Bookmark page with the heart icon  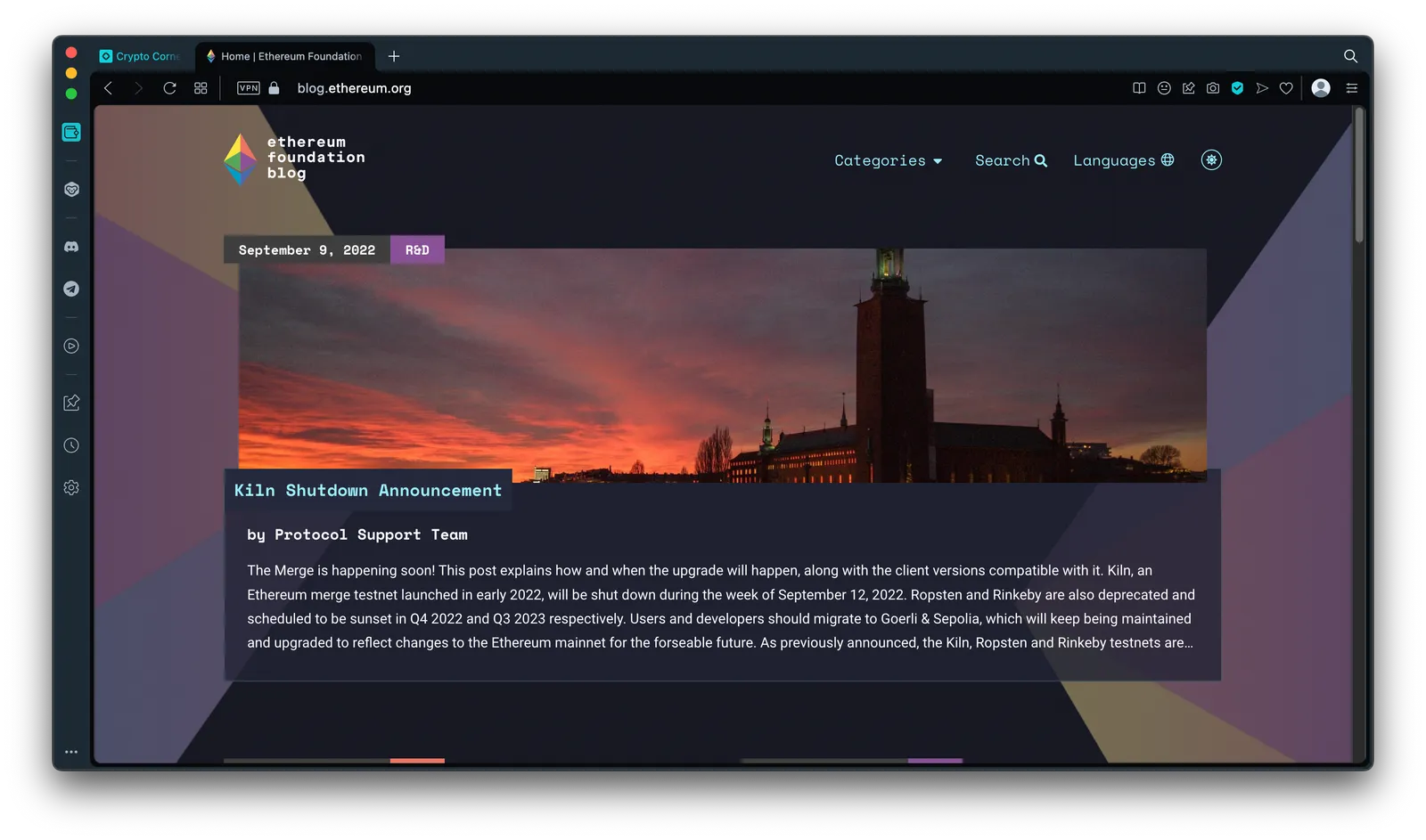click(1286, 88)
